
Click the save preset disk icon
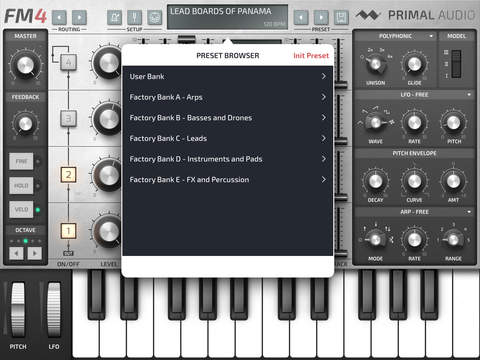click(341, 17)
